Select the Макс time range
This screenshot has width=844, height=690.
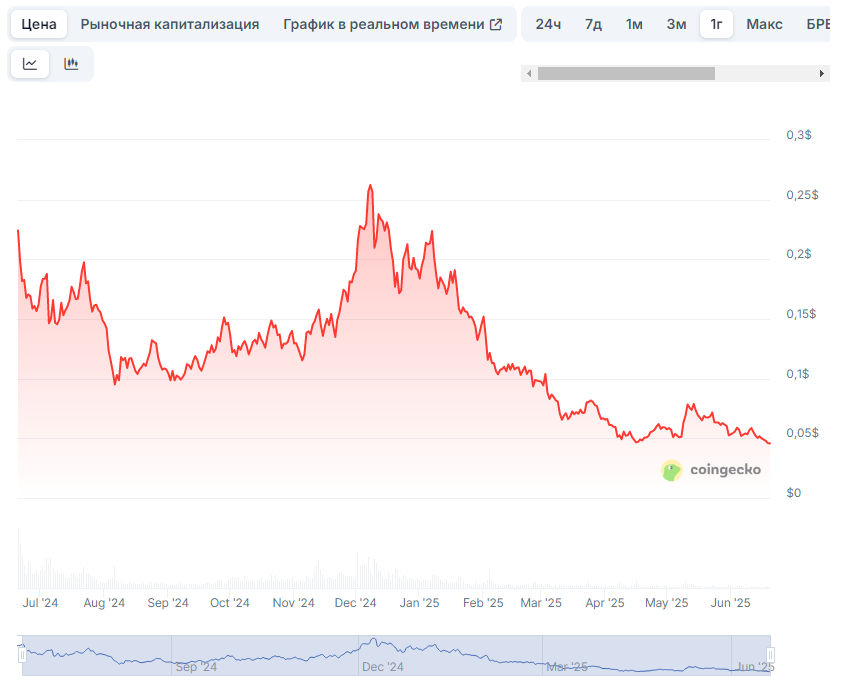764,24
